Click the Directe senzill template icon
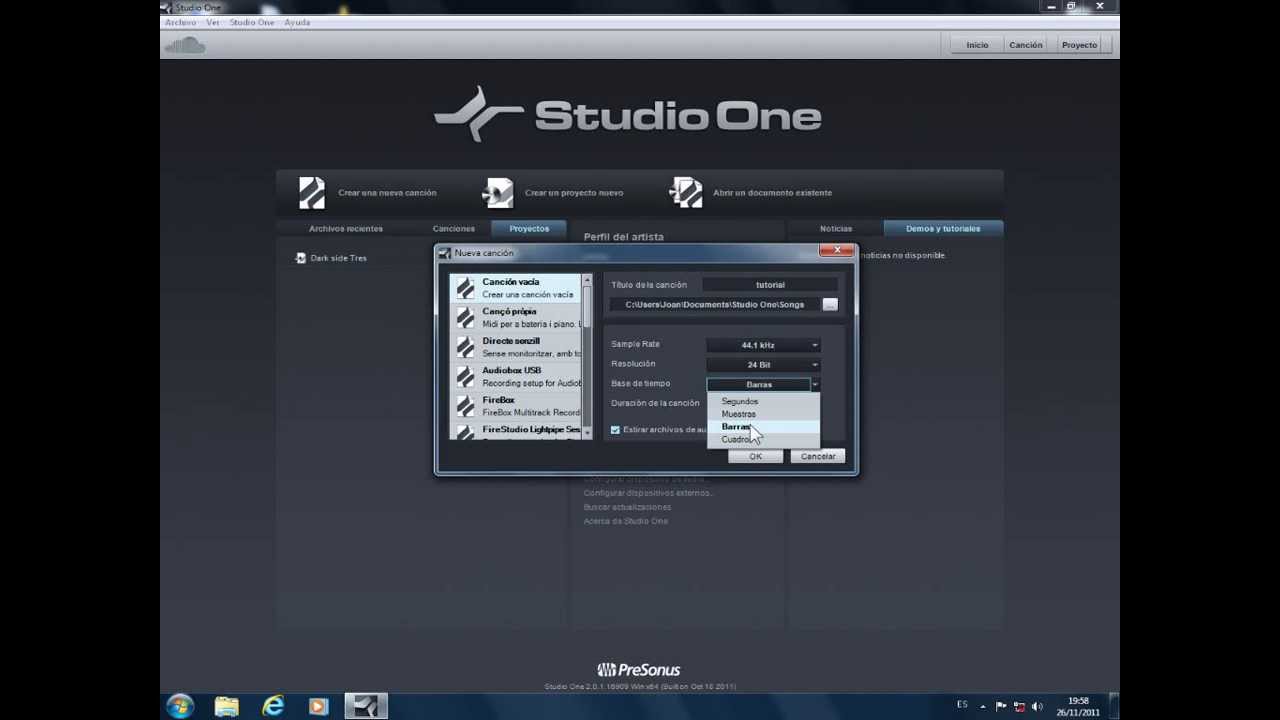The width and height of the screenshot is (1280, 720). [465, 347]
